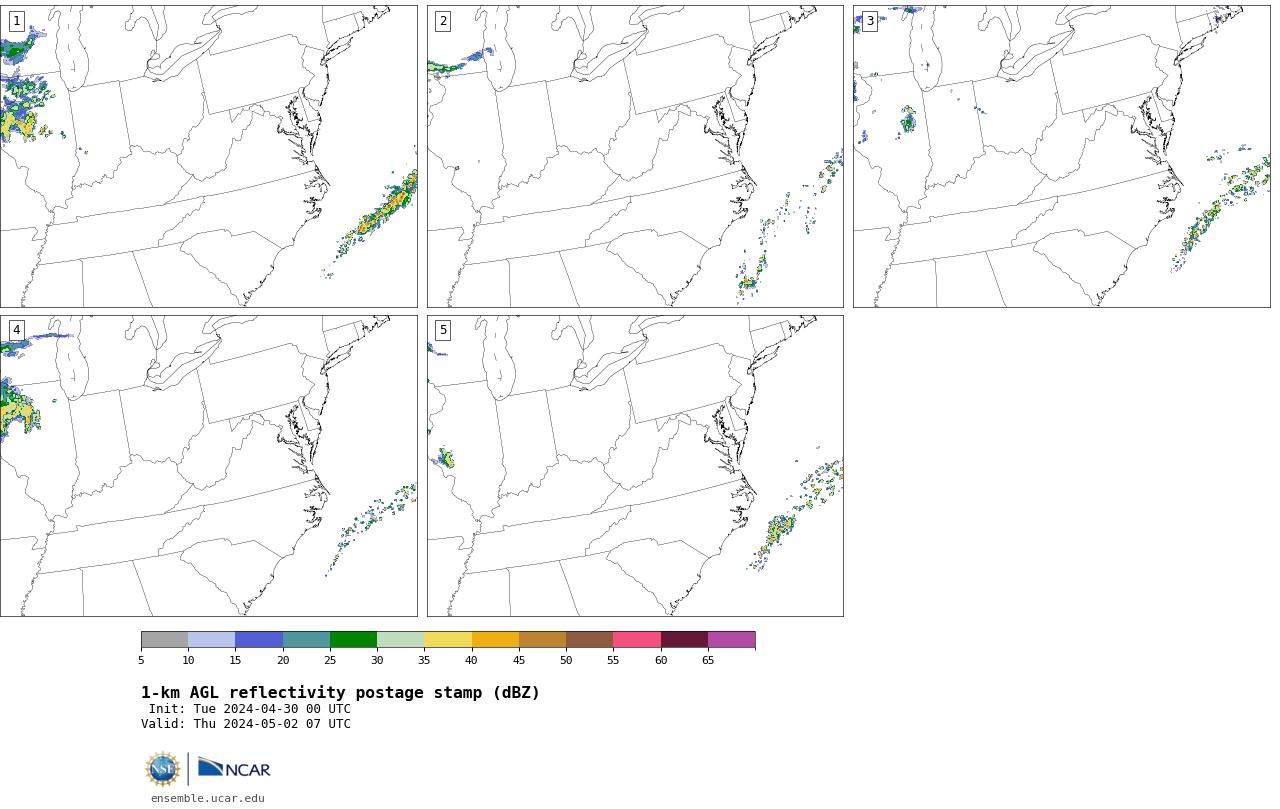Open ensemble member 4 reflectivity map
This screenshot has height=809, width=1280.
click(209, 466)
